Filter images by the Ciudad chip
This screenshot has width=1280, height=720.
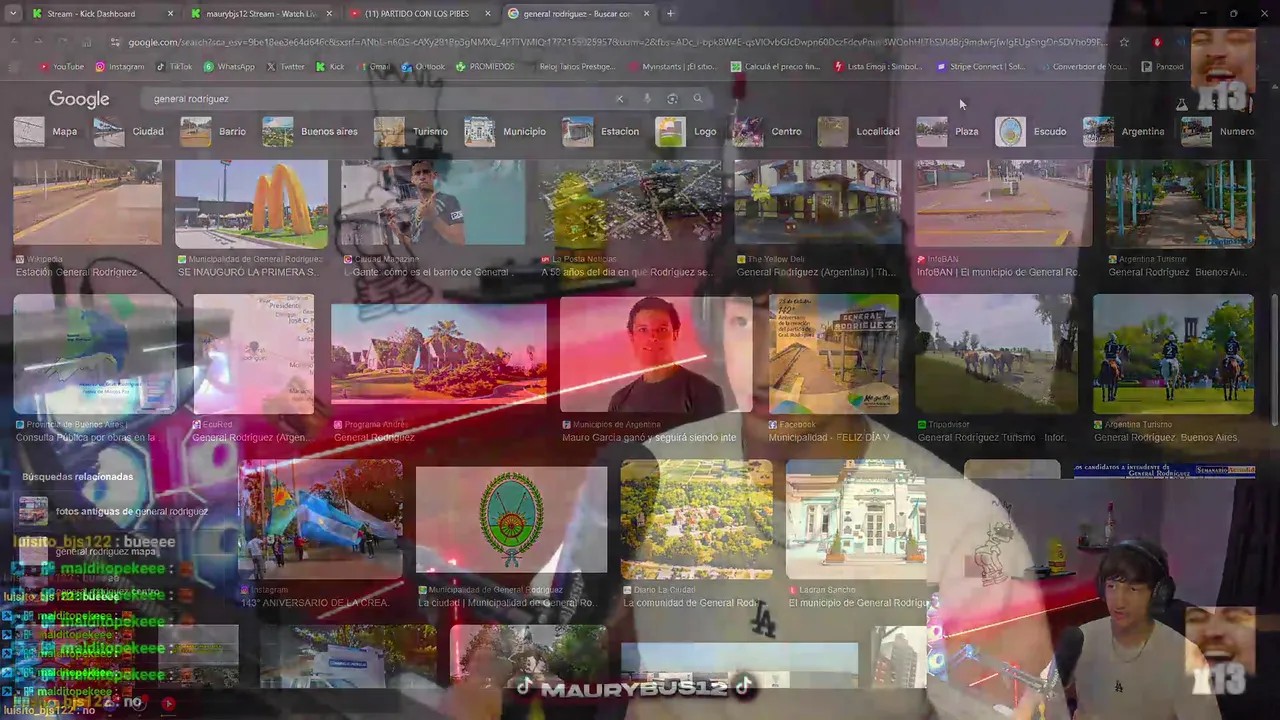(129, 131)
